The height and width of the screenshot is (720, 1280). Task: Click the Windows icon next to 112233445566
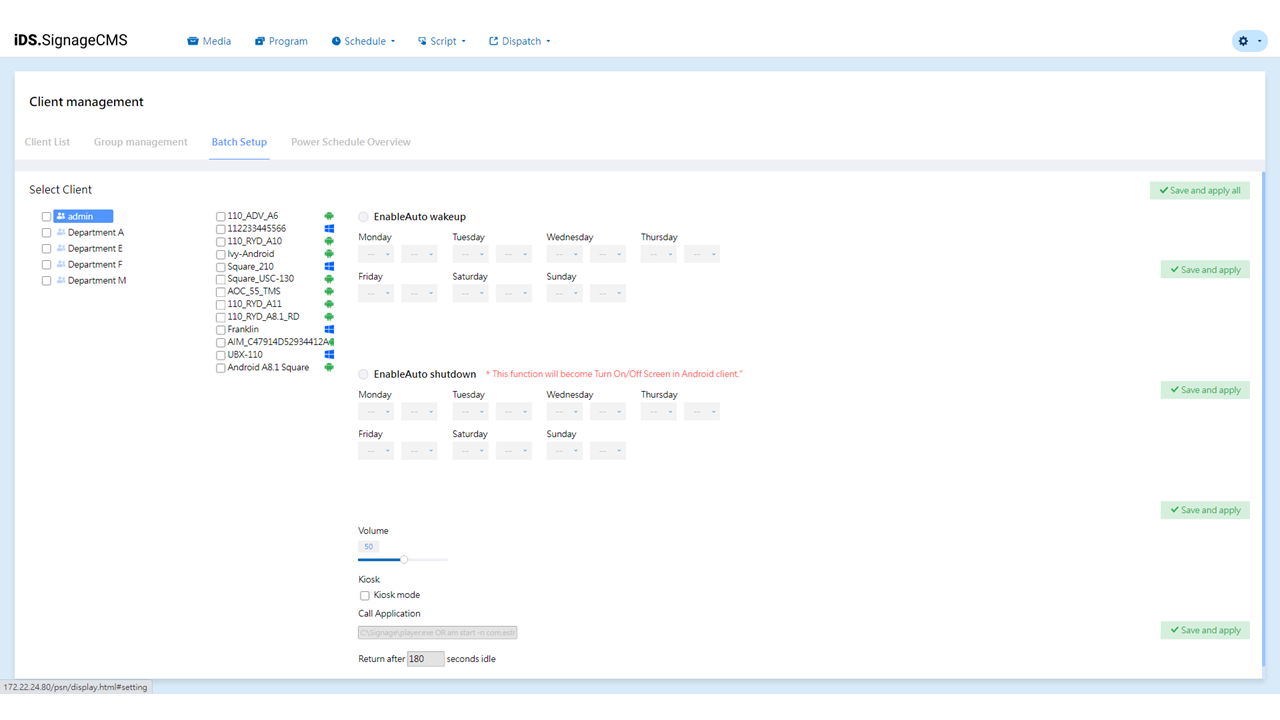329,229
